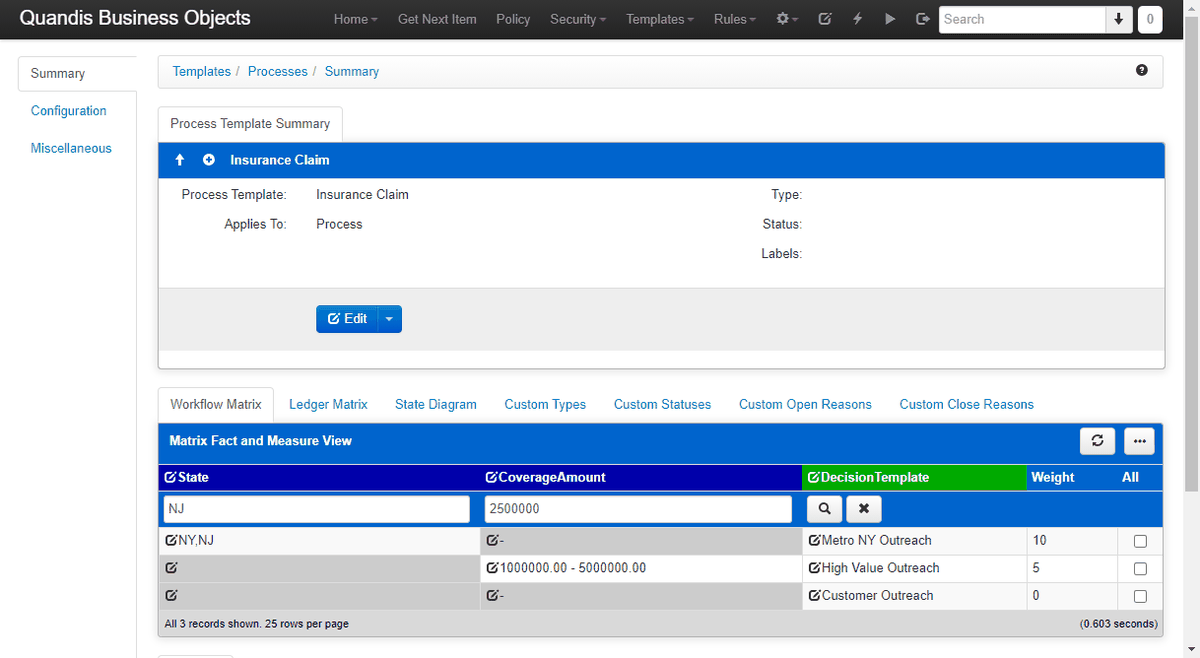Select the Workflow Matrix tab
Image resolution: width=1200 pixels, height=658 pixels.
pyautogui.click(x=216, y=404)
